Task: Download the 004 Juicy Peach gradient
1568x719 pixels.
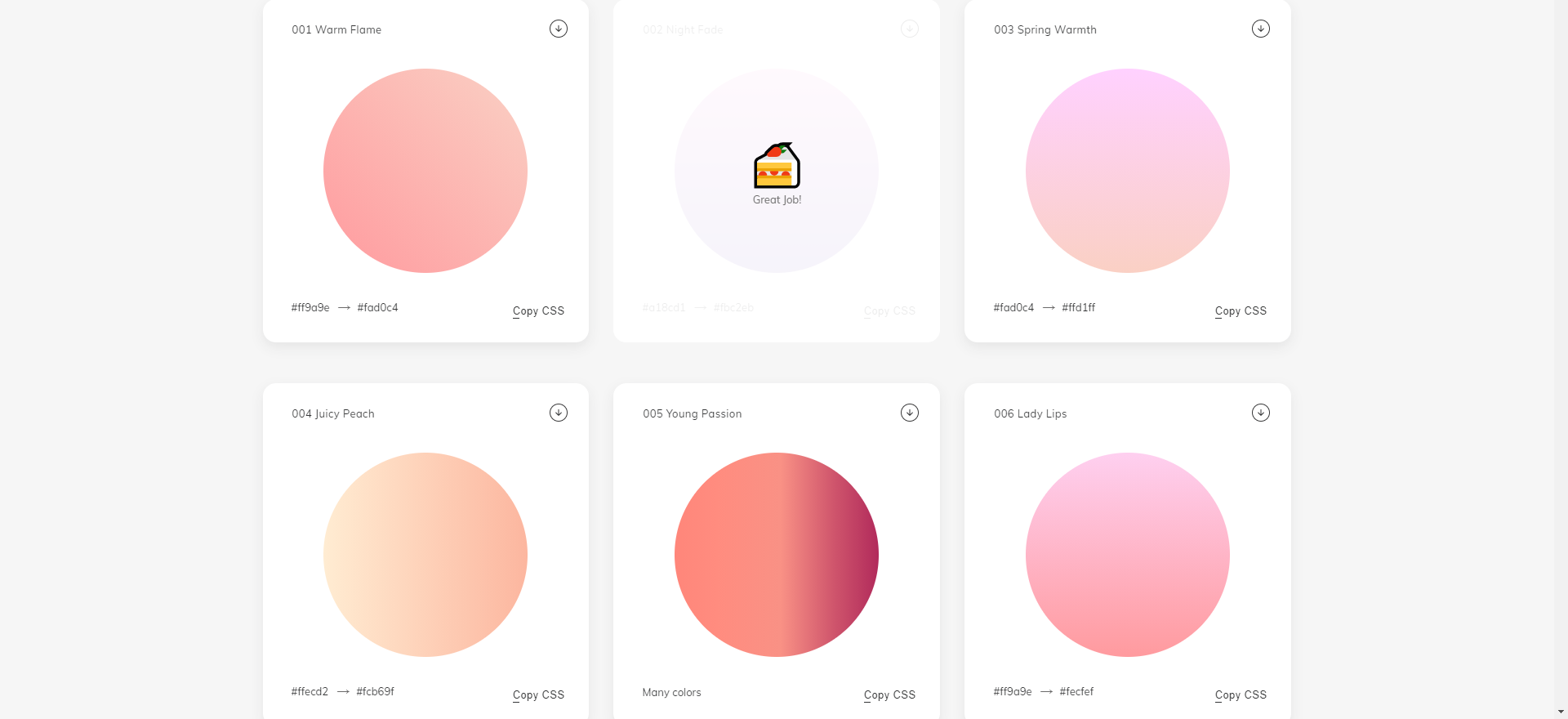Action: [x=559, y=413]
